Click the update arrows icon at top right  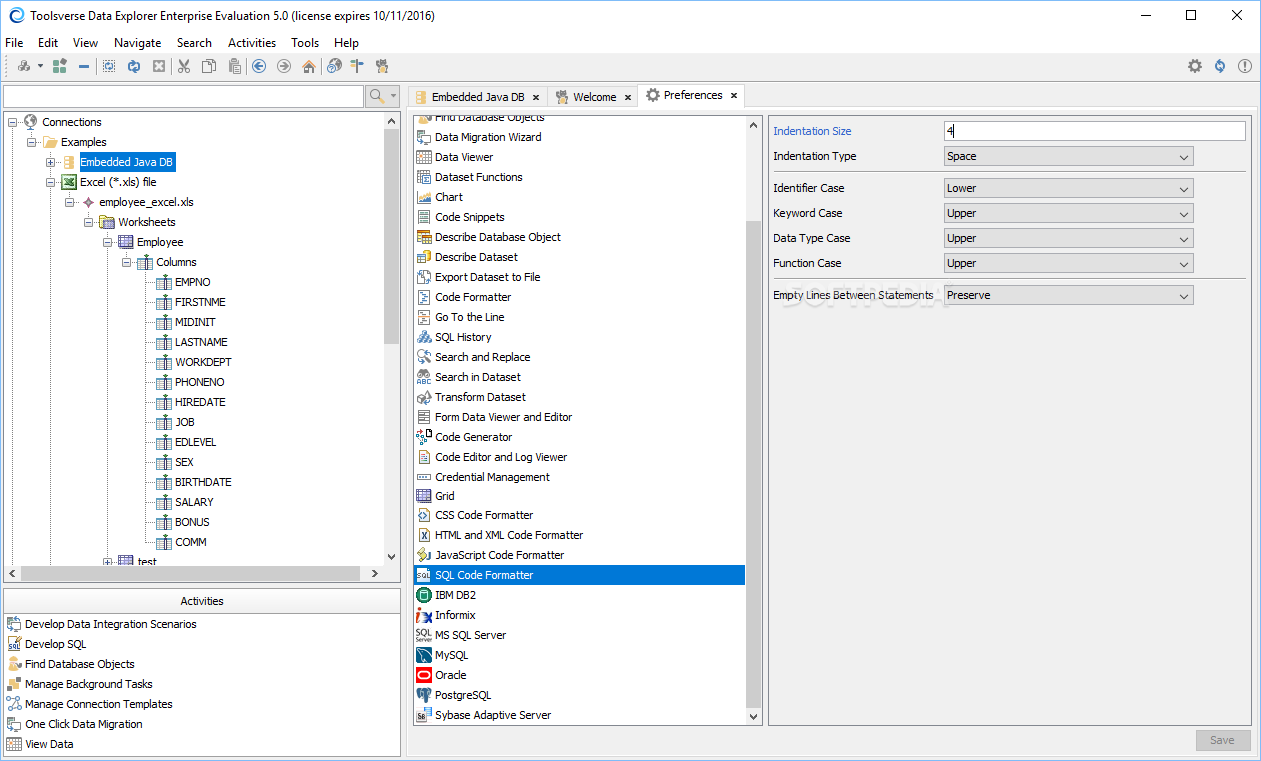point(1220,66)
